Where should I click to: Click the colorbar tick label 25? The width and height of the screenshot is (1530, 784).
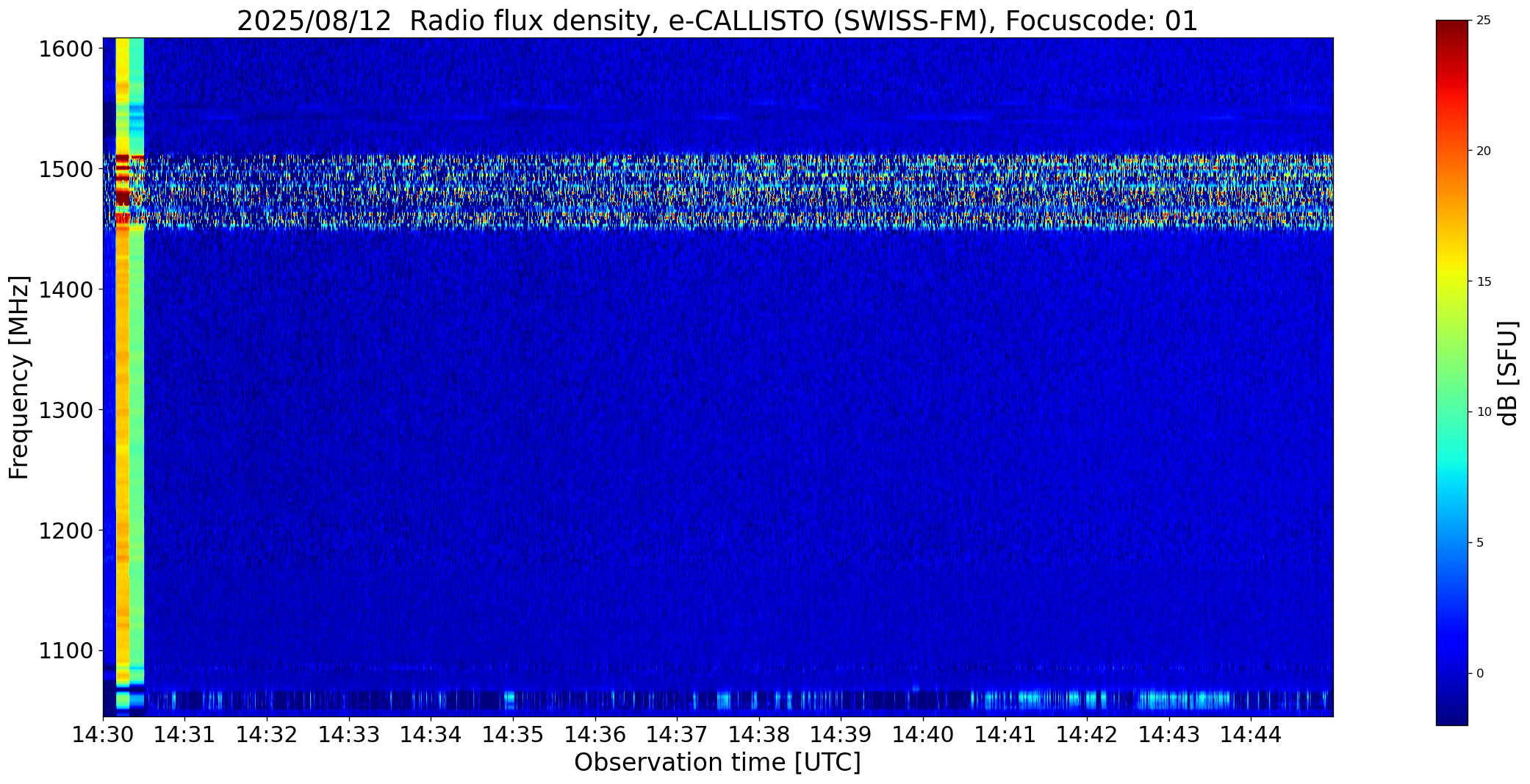tap(1484, 21)
